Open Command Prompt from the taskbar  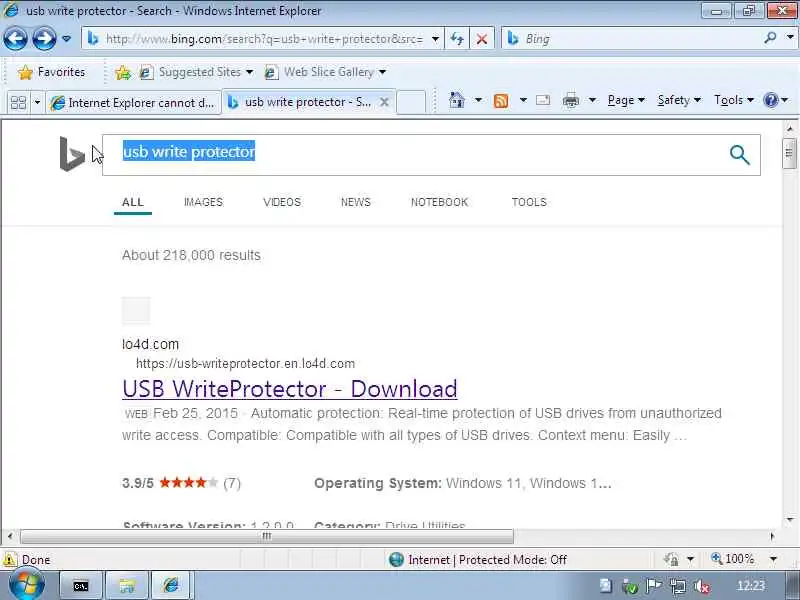click(x=81, y=586)
